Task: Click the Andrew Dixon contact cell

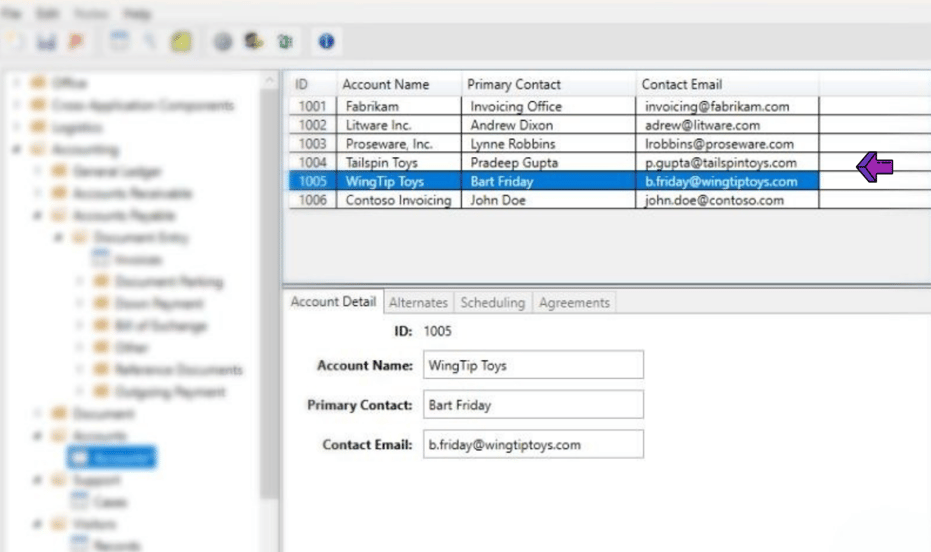Action: coord(549,125)
